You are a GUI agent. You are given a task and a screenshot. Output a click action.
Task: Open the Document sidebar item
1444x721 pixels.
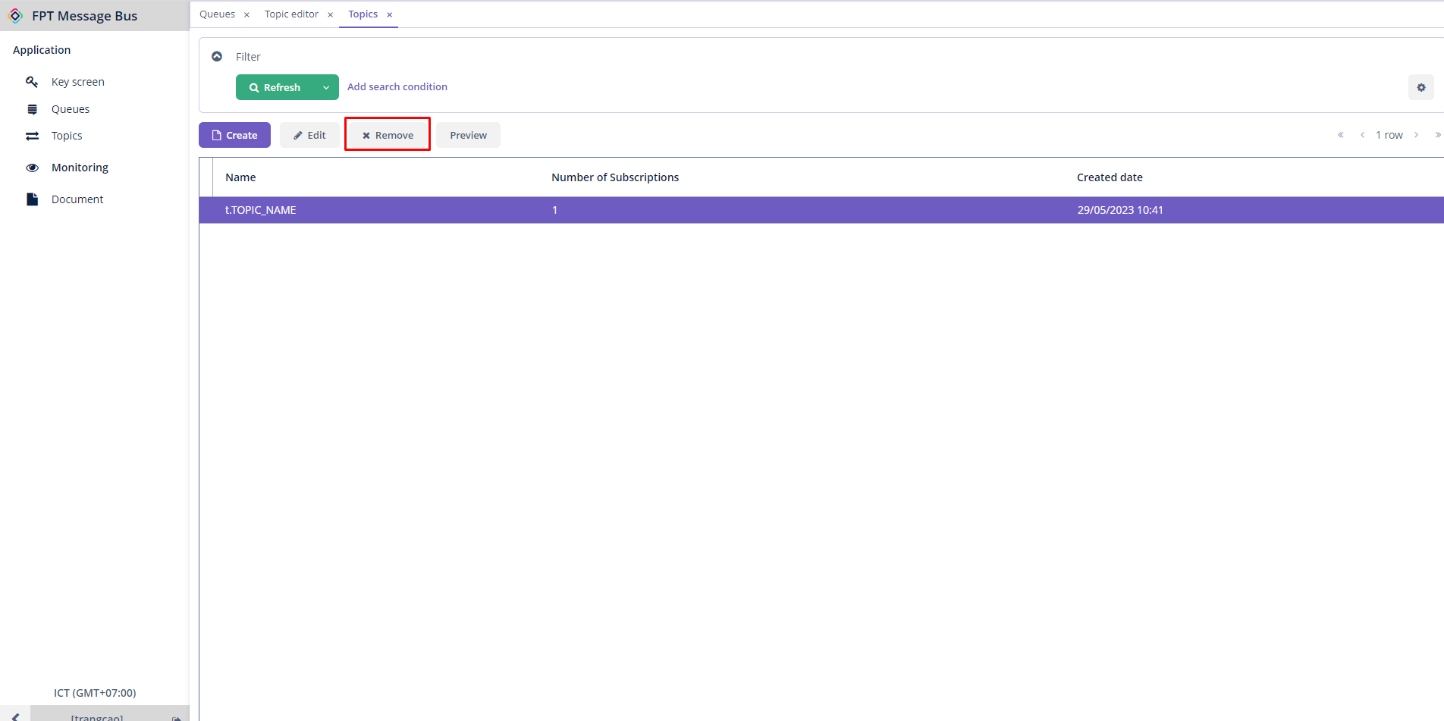tap(77, 199)
